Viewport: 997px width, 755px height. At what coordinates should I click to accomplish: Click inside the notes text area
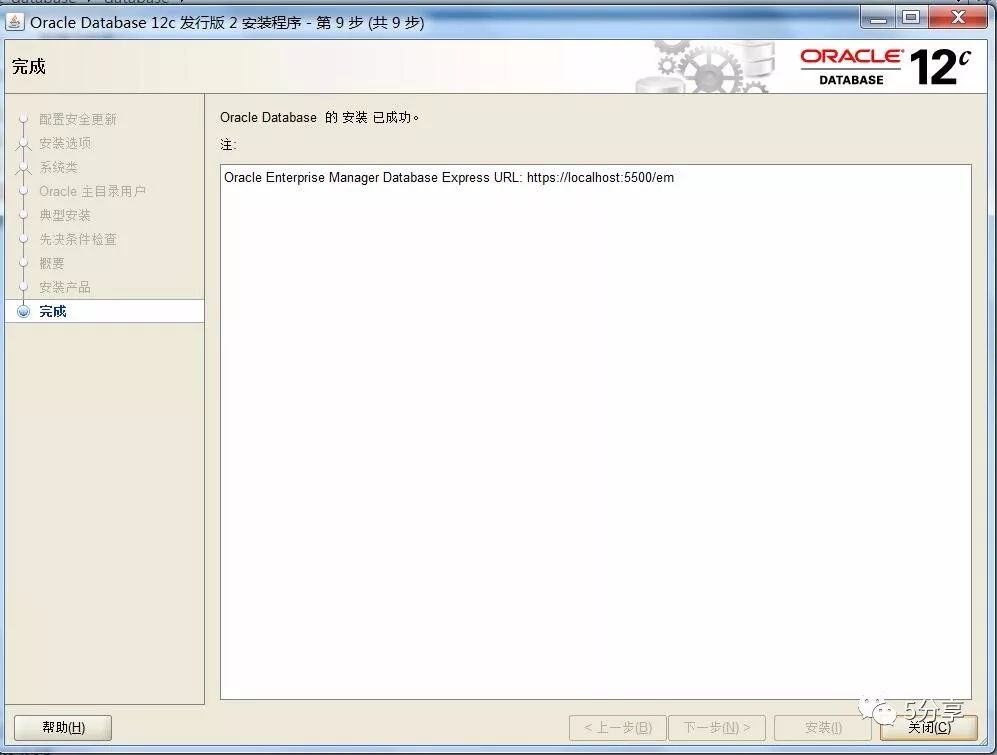point(596,433)
